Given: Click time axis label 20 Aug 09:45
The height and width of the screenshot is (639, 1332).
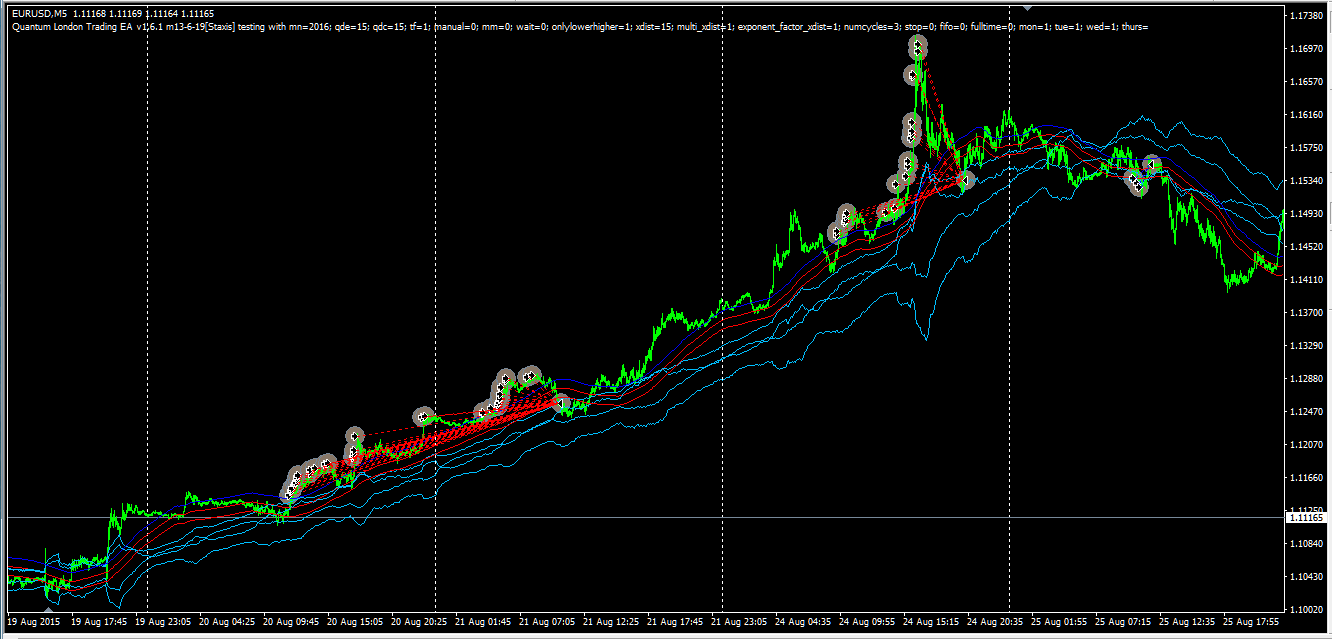Looking at the screenshot, I should pos(293,621).
